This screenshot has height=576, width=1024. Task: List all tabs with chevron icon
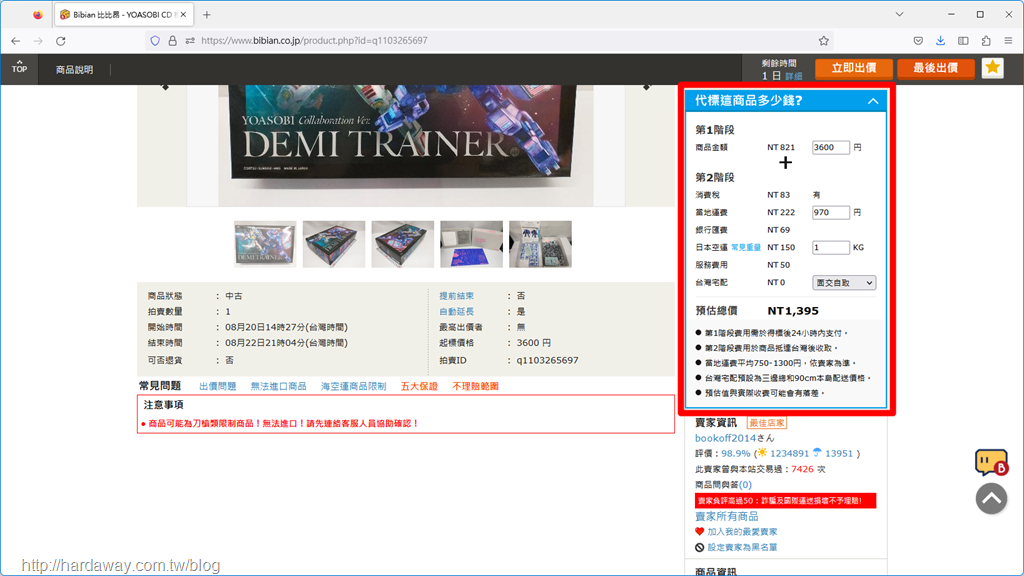(x=899, y=14)
